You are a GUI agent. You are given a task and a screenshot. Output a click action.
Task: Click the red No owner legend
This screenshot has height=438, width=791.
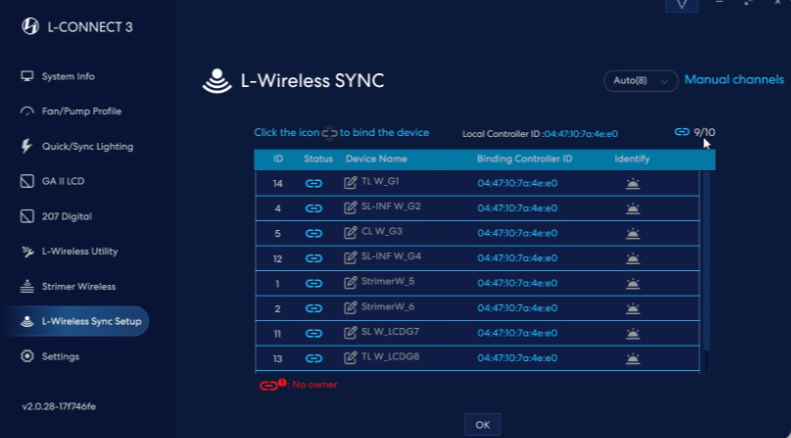[x=298, y=385]
